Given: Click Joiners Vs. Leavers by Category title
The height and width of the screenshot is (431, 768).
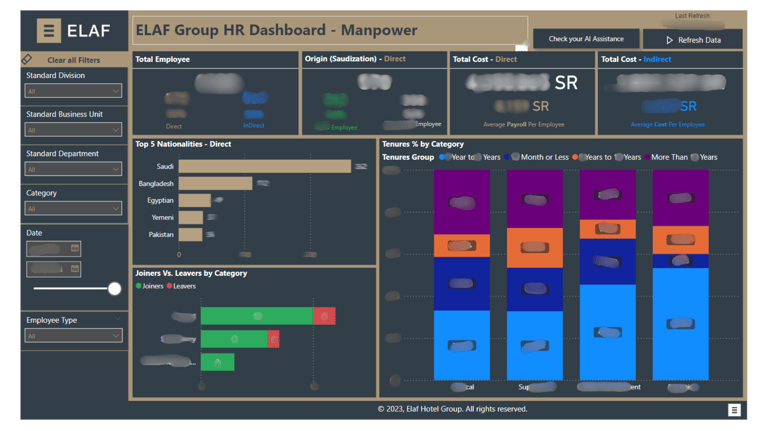Looking at the screenshot, I should click(x=191, y=273).
